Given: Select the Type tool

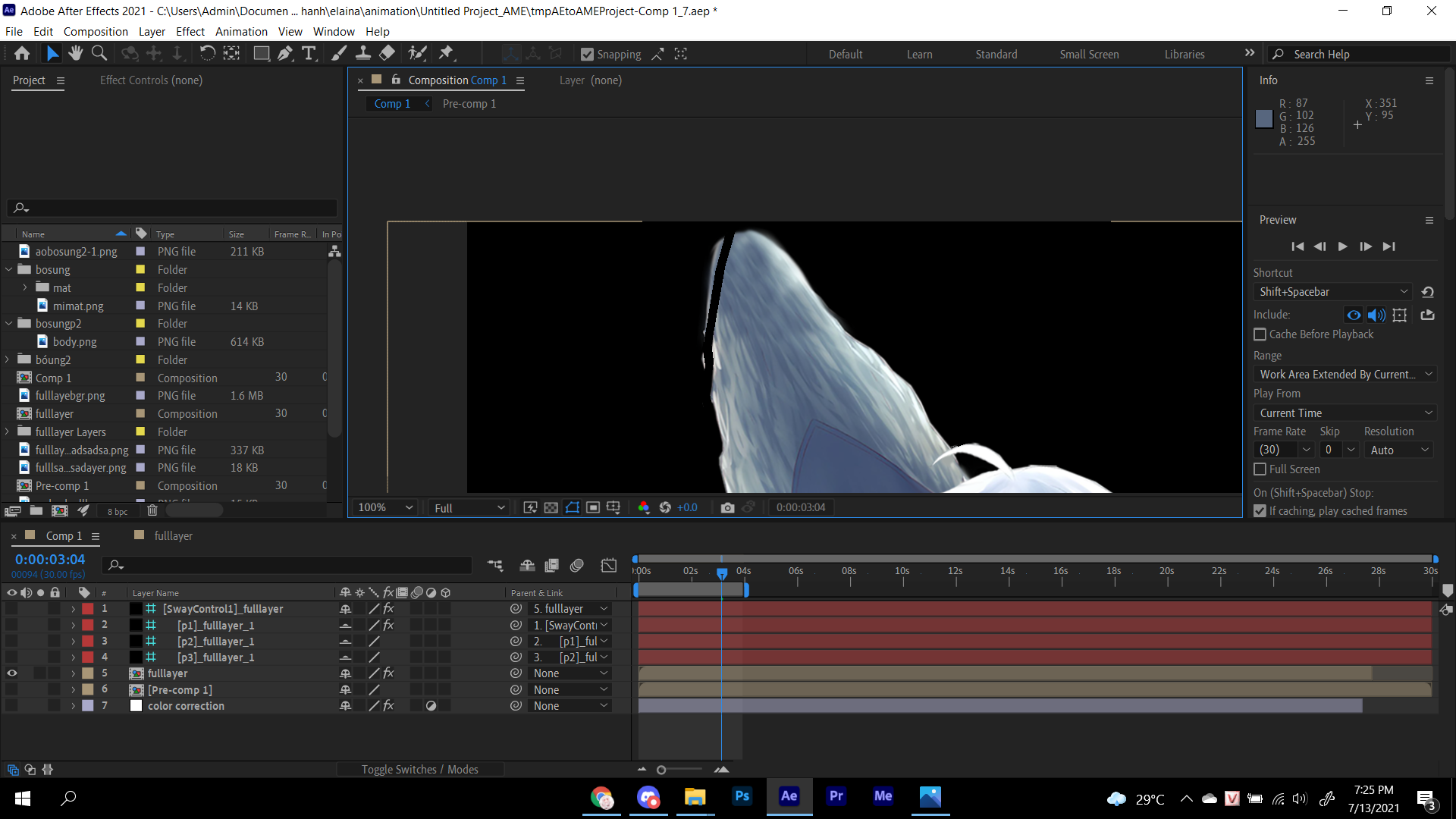Looking at the screenshot, I should coord(309,53).
